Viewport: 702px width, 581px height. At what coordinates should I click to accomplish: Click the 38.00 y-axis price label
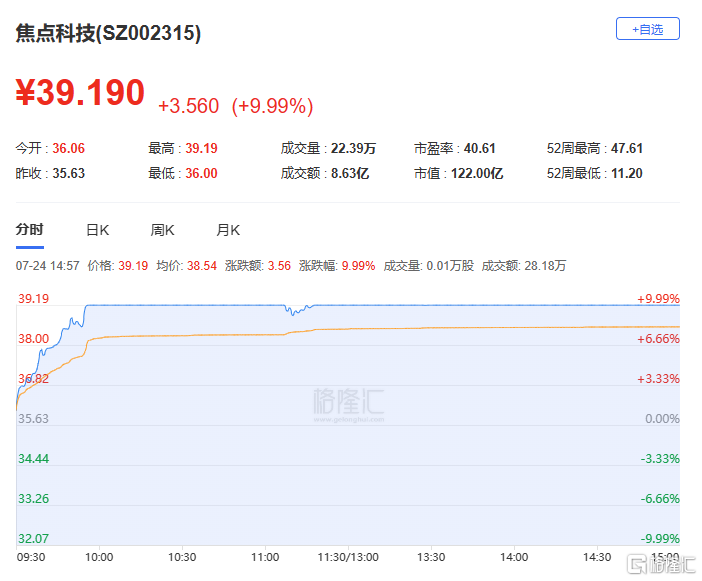[x=34, y=339]
